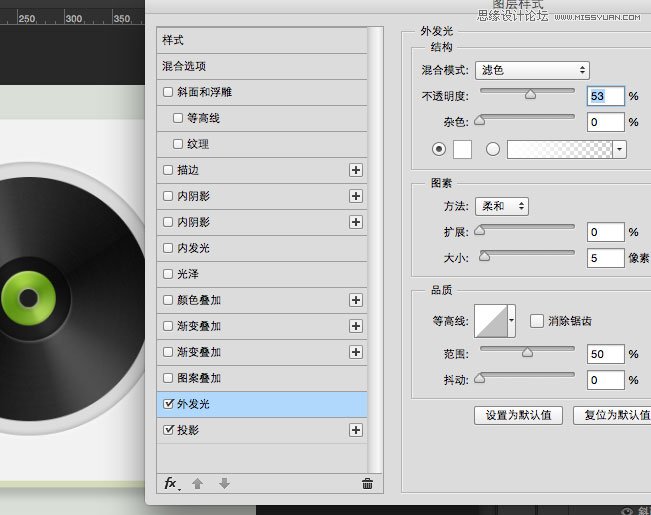Select the 内发光 effect row
The width and height of the screenshot is (651, 515).
point(262,248)
